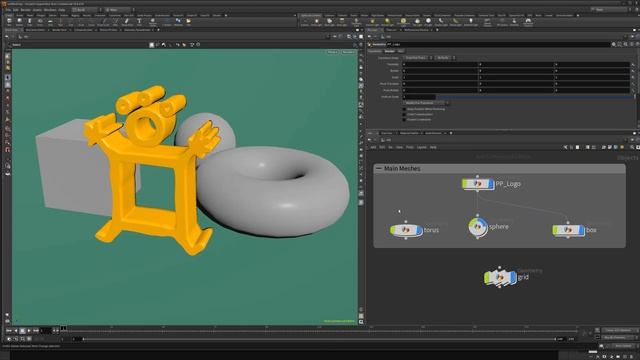Enable Keep Position When Parenting checkbox
This screenshot has height=360, width=640.
click(x=404, y=109)
